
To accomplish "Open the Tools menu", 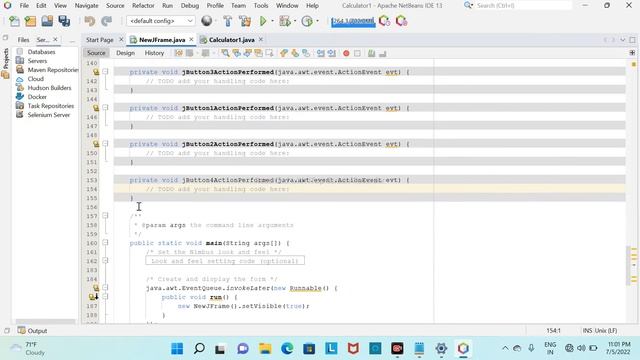I will point(261,6).
